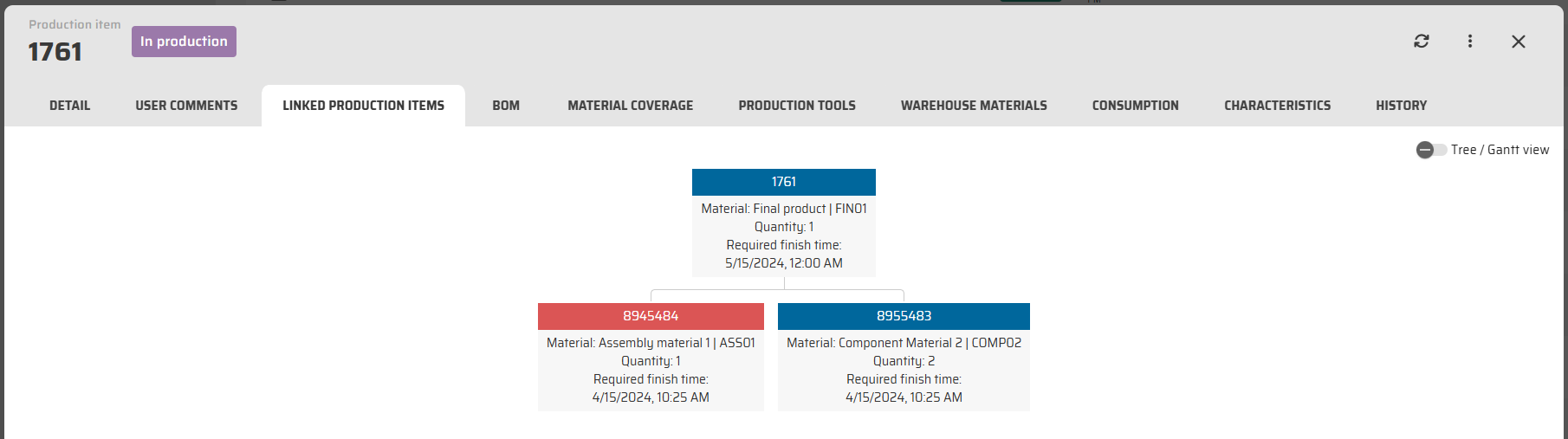The width and height of the screenshot is (1568, 439).
Task: Show the Production Tools tab
Action: coord(797,106)
